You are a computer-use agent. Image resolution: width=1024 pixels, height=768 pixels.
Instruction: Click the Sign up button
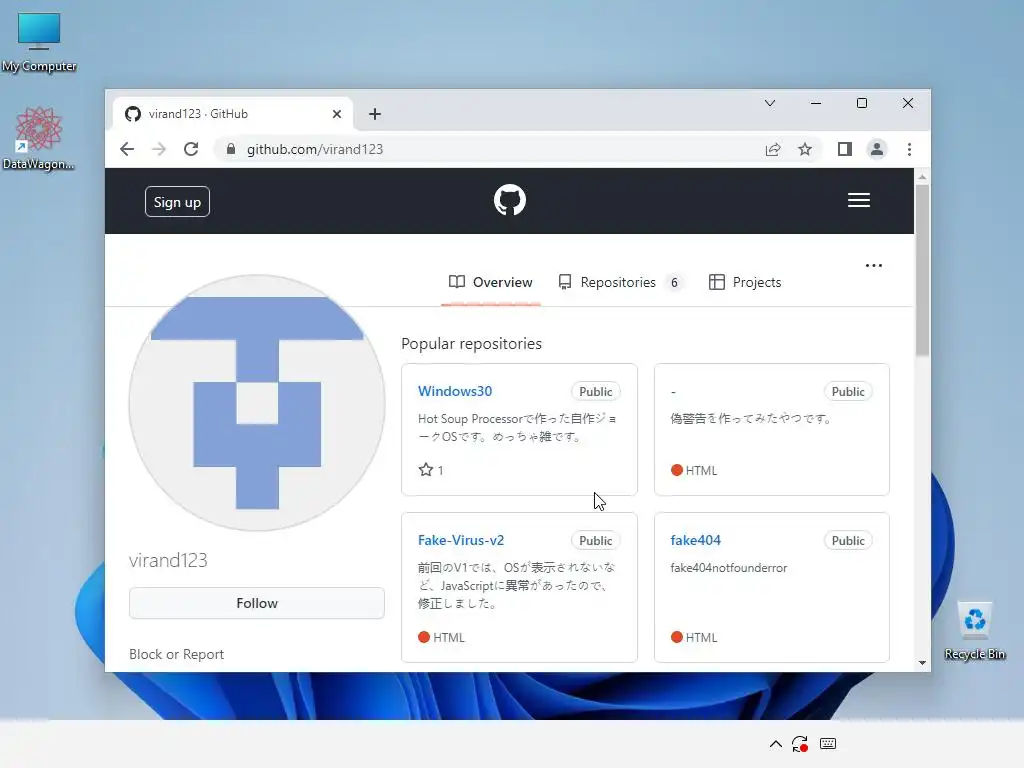(x=177, y=202)
